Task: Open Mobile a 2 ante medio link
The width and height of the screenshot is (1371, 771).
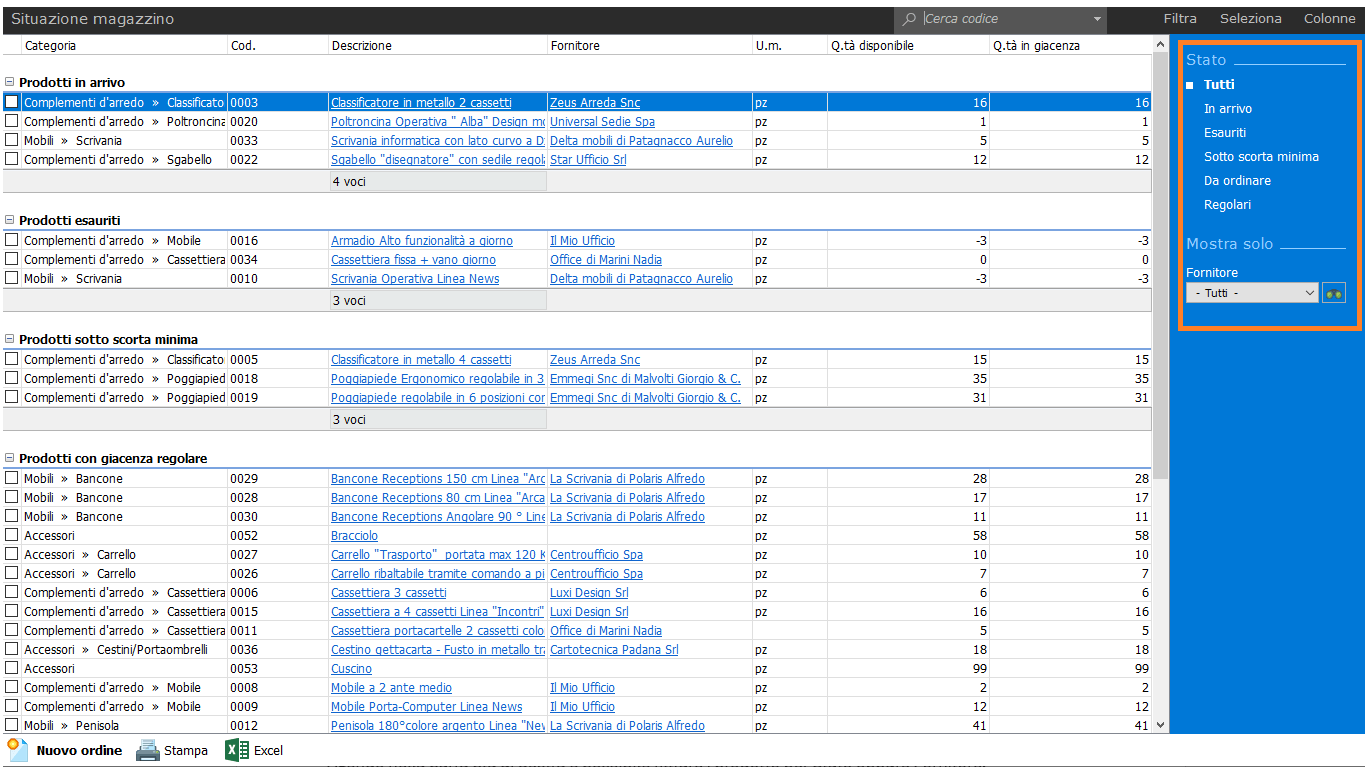Action: pyautogui.click(x=391, y=688)
